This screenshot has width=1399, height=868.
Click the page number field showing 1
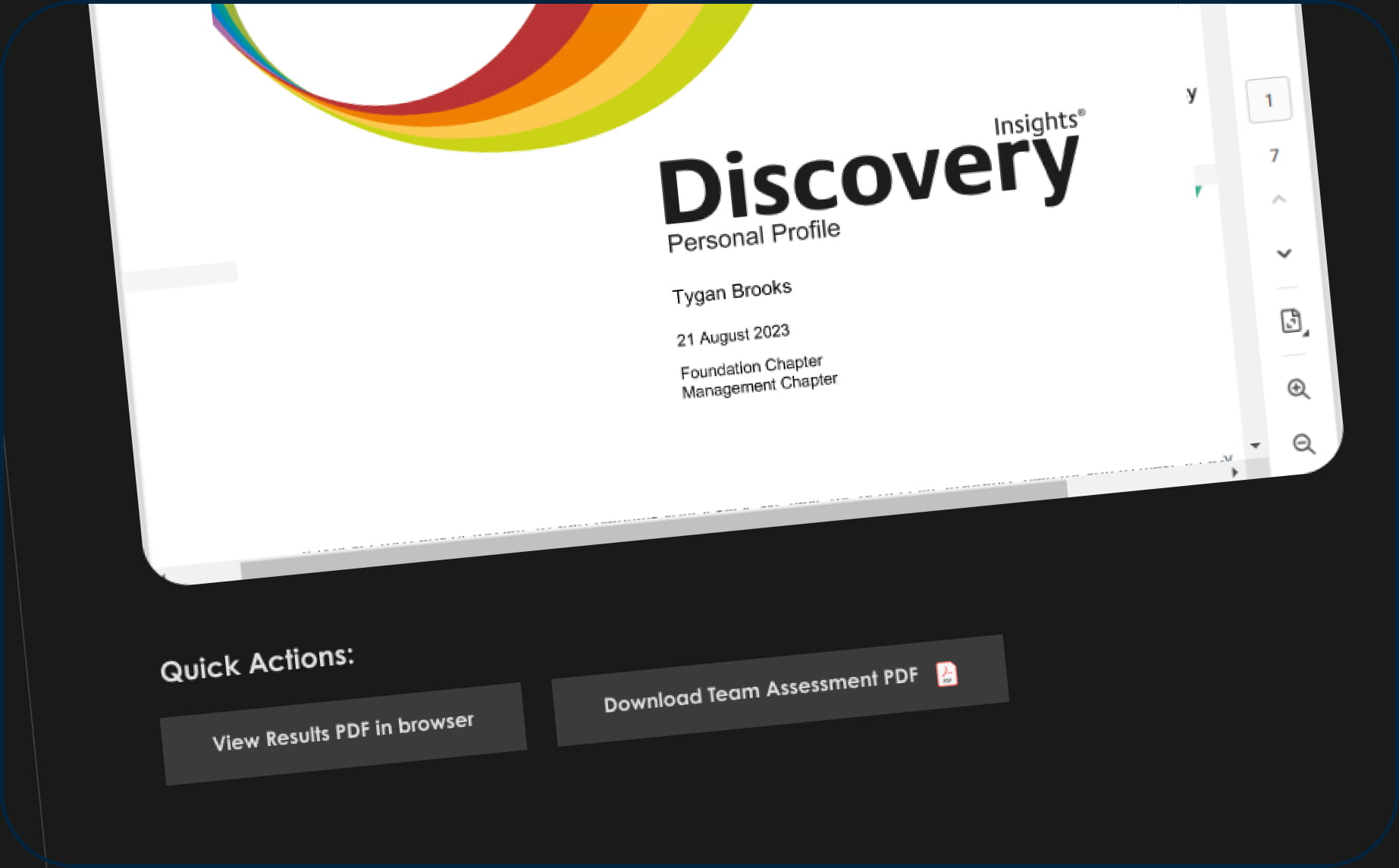click(x=1269, y=99)
